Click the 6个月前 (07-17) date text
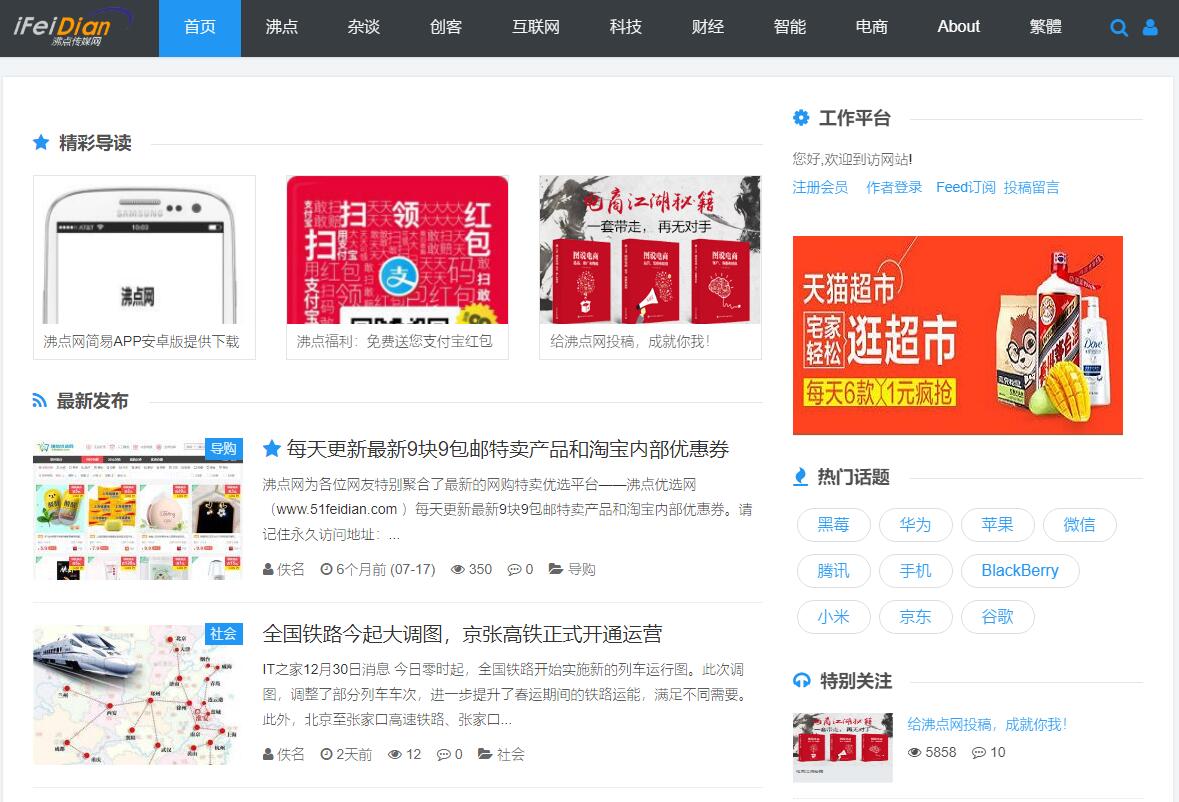Screen dimensions: 1179x802 386,569
